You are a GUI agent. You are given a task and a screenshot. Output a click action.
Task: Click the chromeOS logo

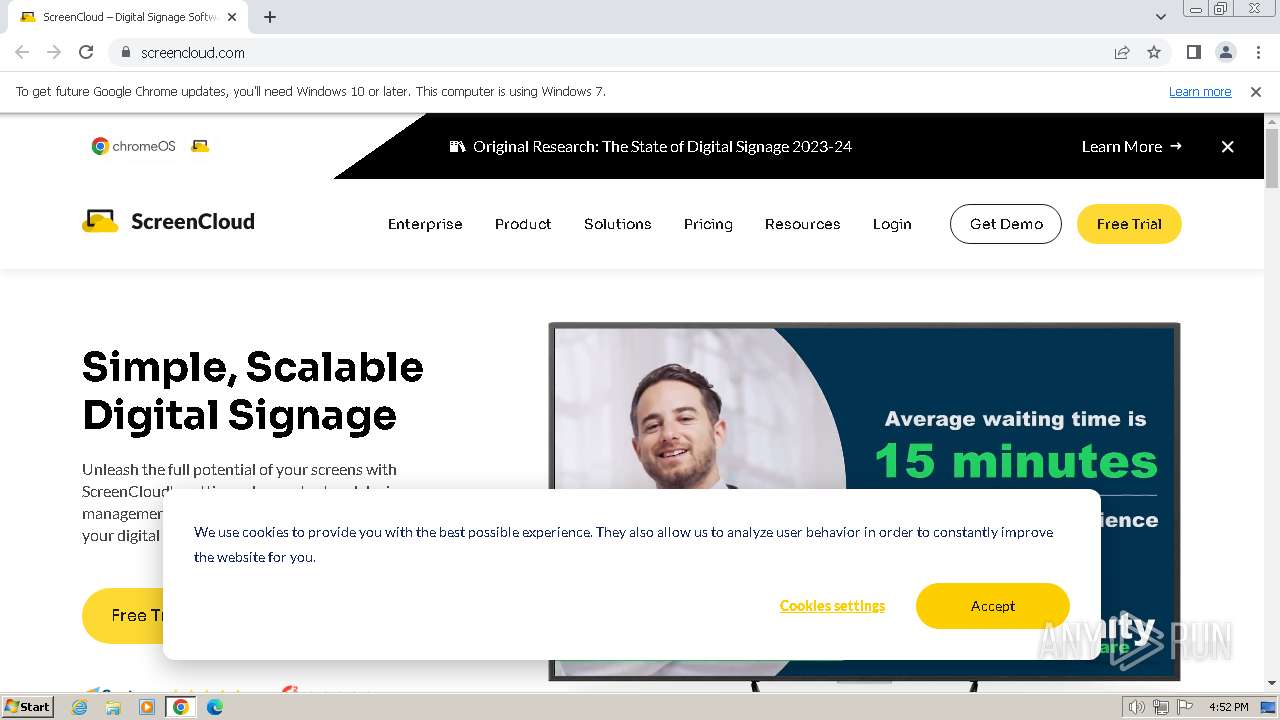point(134,146)
